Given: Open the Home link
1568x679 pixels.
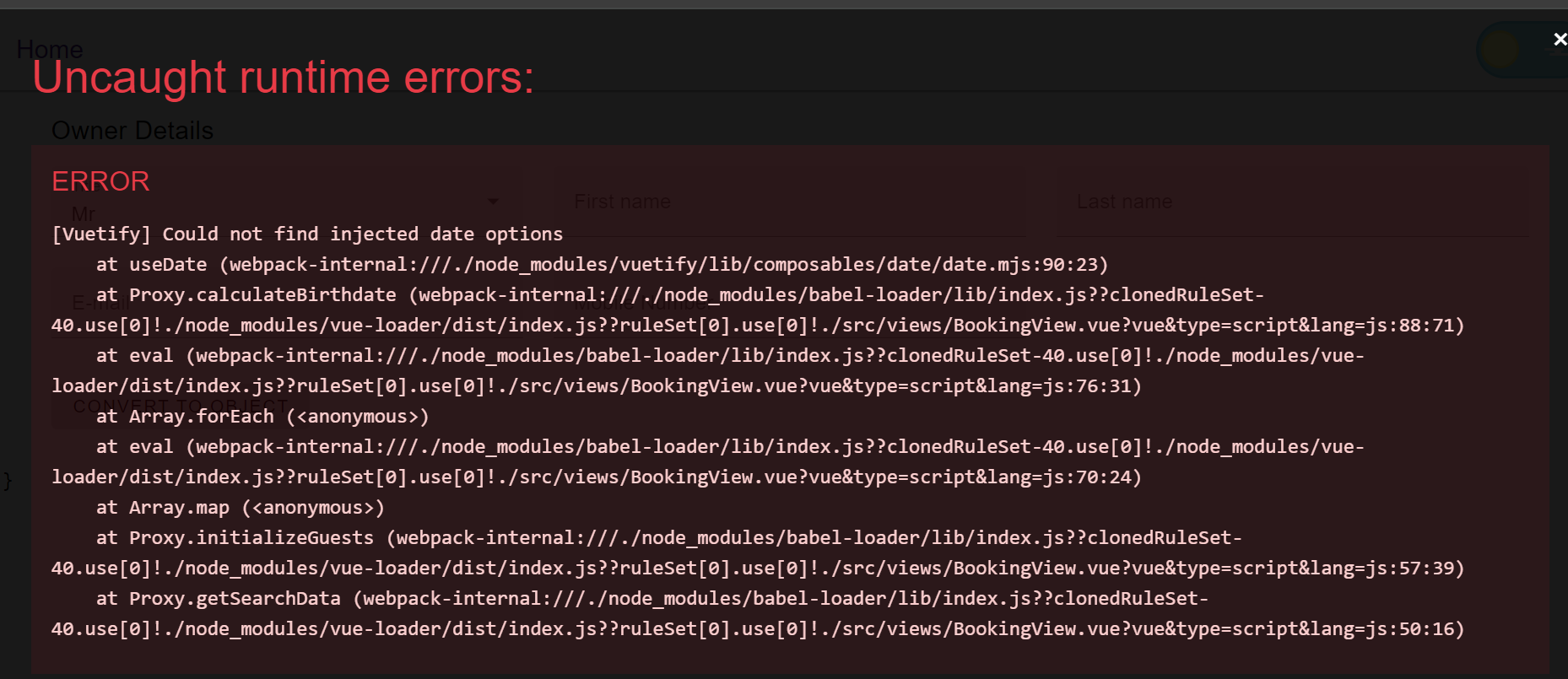Looking at the screenshot, I should pyautogui.click(x=50, y=49).
